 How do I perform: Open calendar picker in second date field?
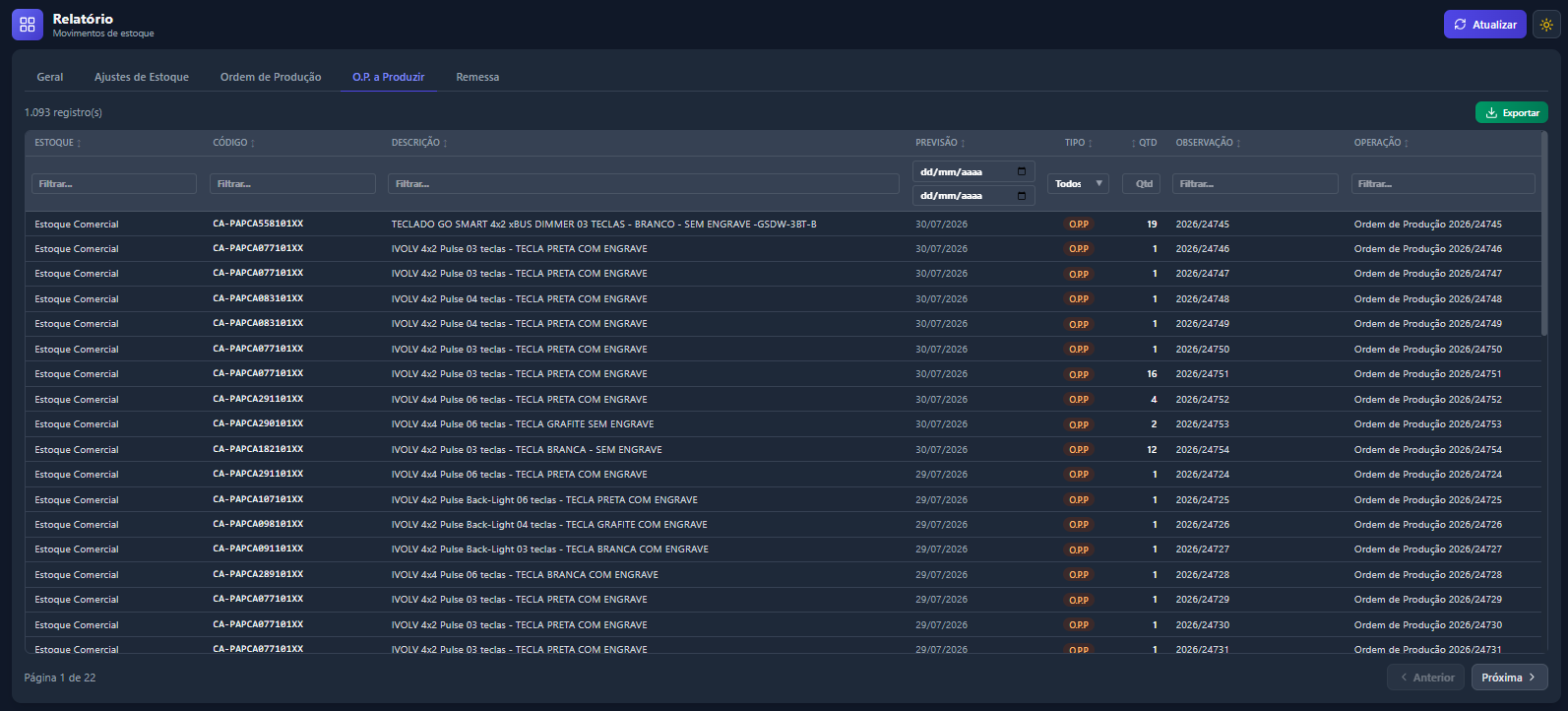click(1022, 195)
